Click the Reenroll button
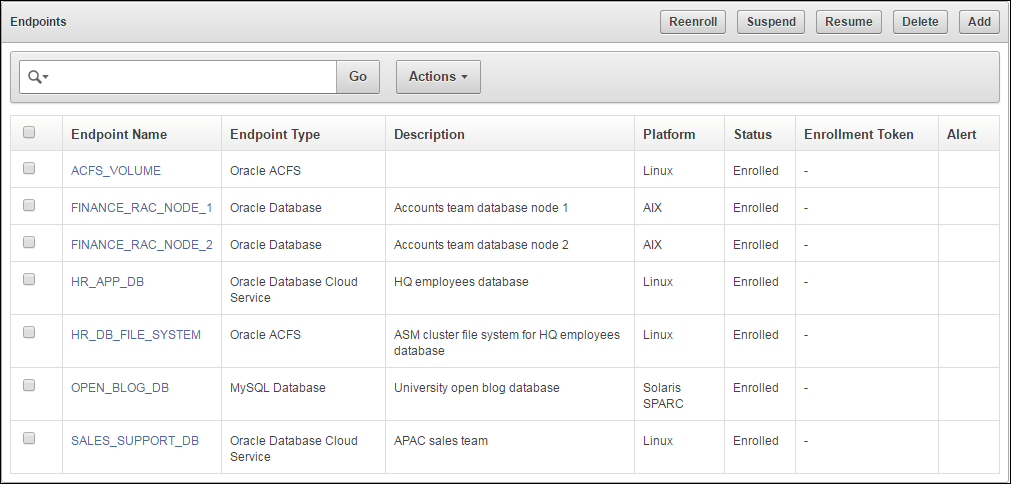 point(693,22)
